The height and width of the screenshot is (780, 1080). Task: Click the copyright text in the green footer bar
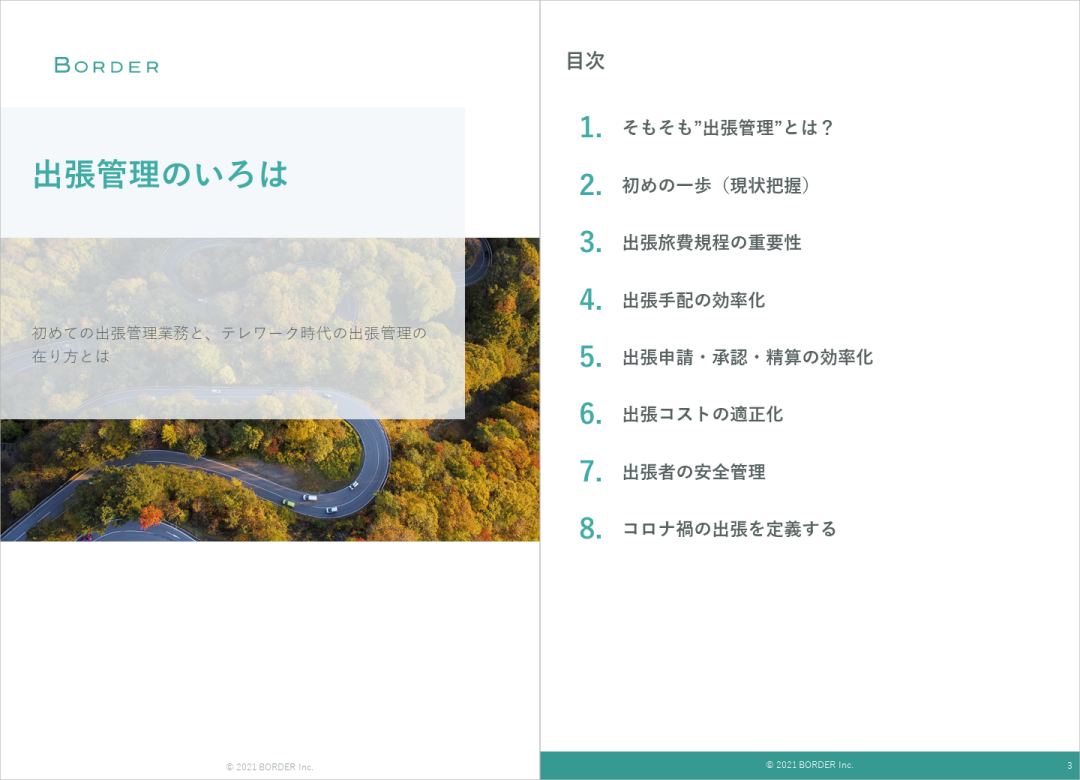(809, 765)
